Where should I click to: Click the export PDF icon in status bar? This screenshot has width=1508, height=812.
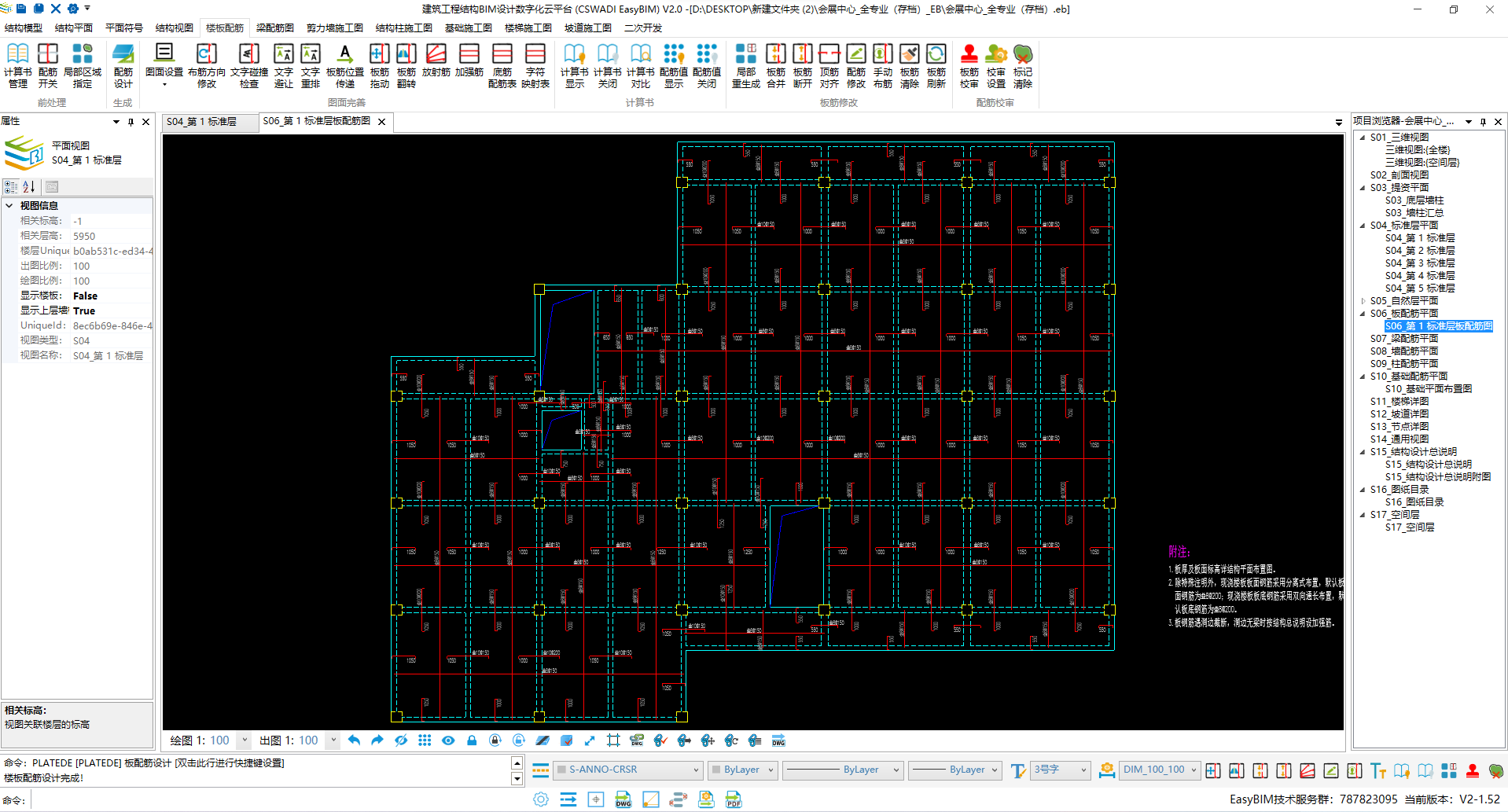coord(734,799)
